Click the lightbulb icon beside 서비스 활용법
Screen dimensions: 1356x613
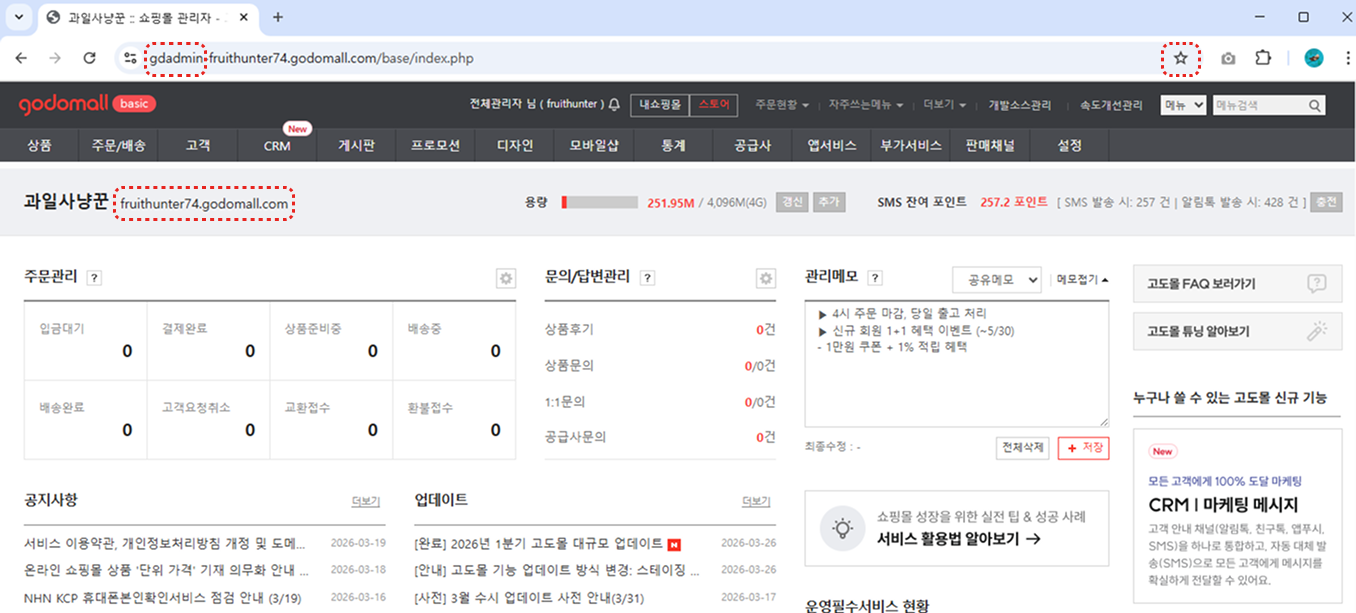[x=843, y=527]
